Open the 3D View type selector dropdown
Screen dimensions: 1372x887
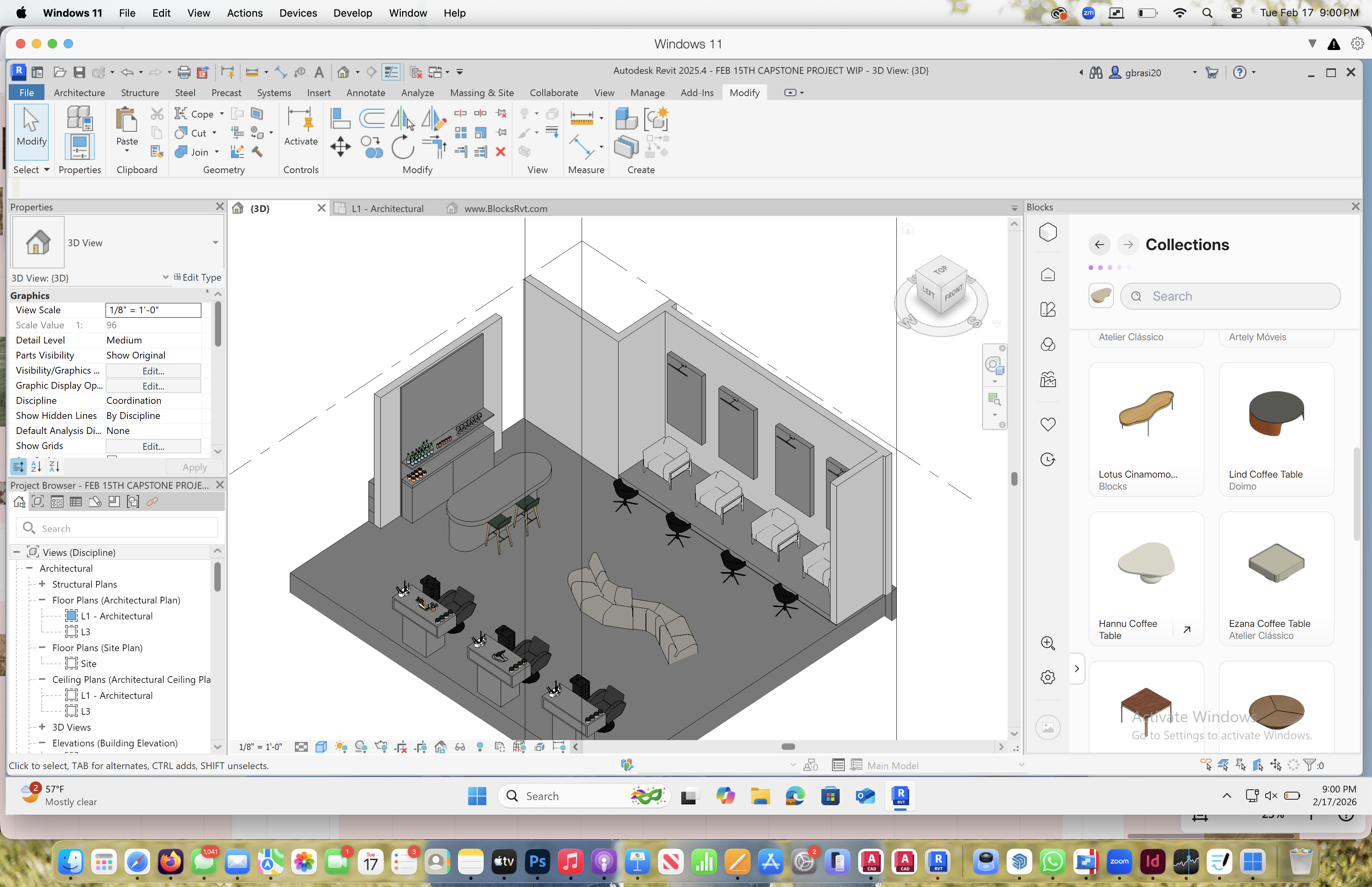tap(215, 243)
